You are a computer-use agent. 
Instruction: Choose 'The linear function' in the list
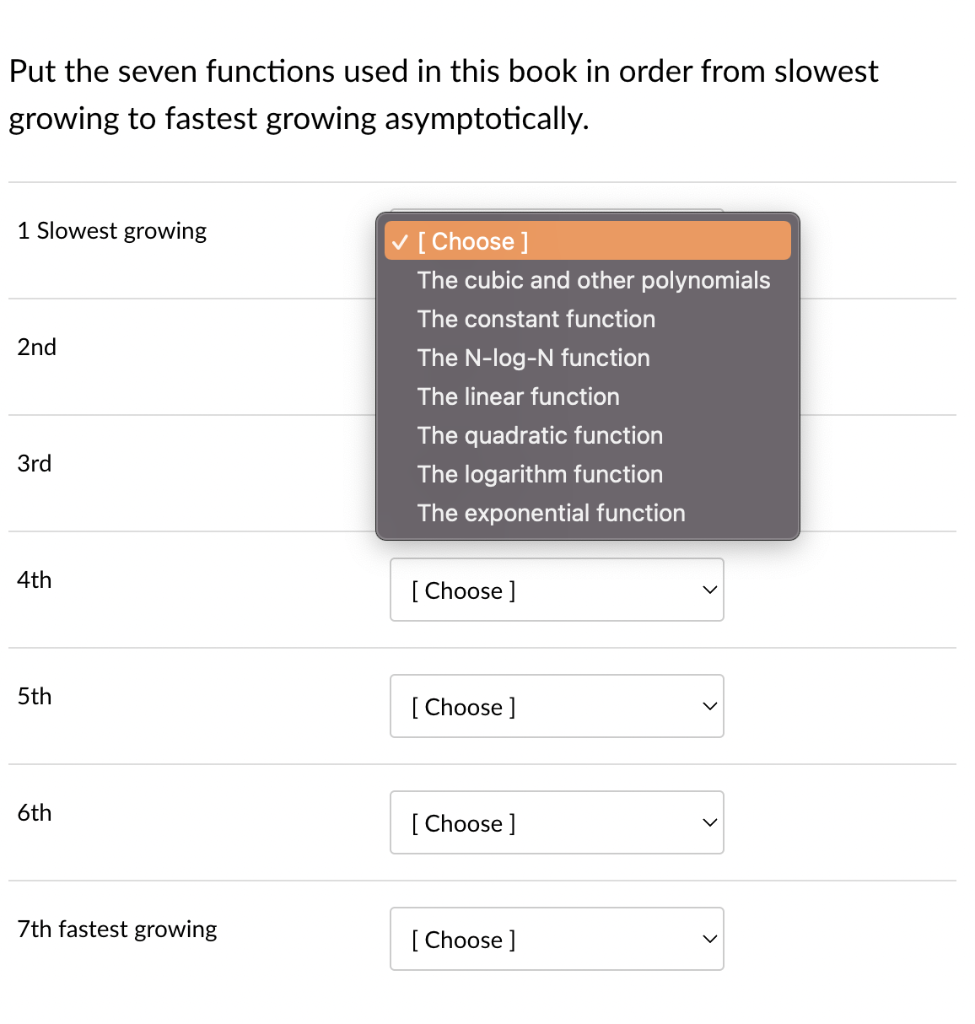click(x=518, y=397)
